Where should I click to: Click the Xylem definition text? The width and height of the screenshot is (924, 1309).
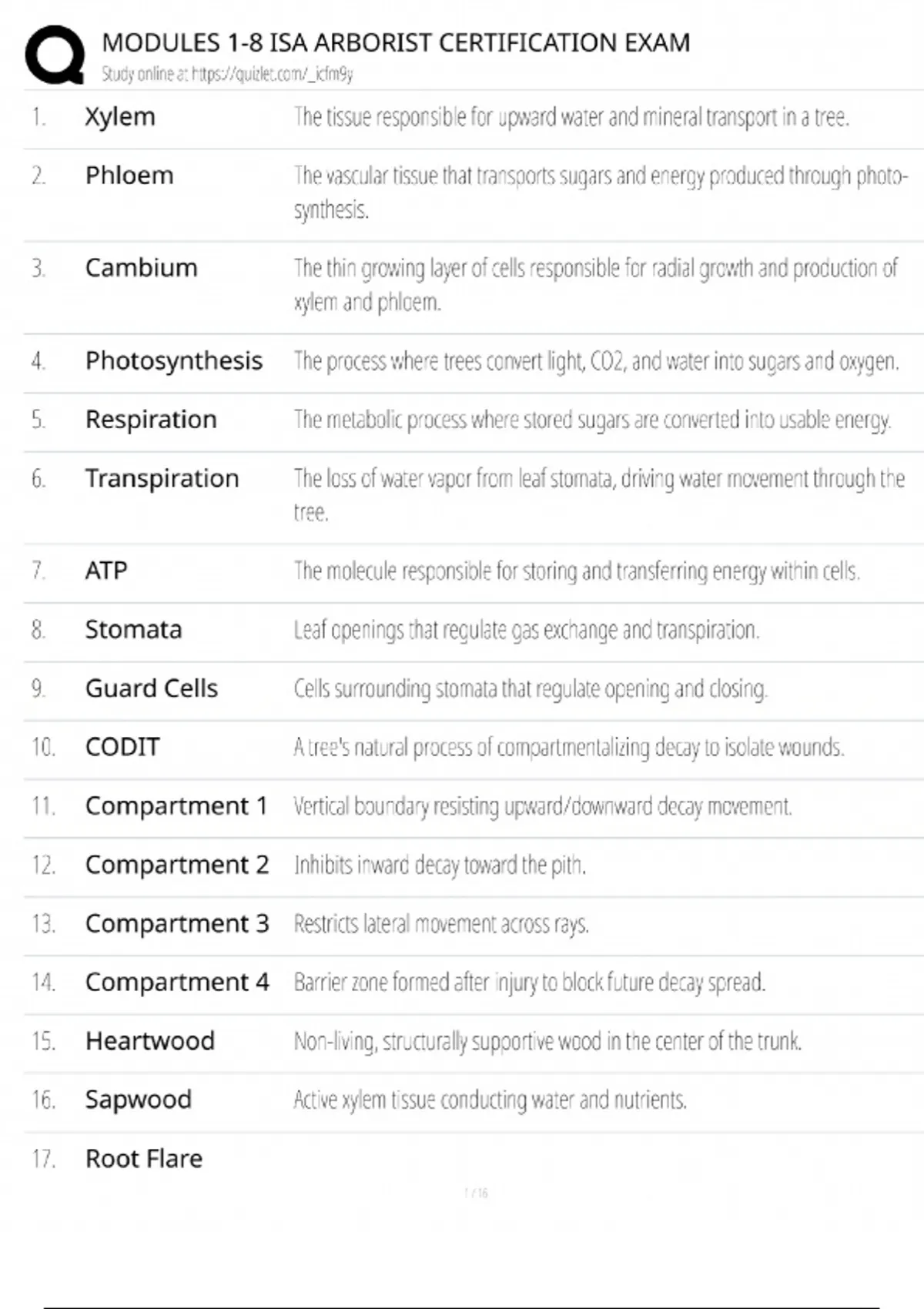[571, 117]
